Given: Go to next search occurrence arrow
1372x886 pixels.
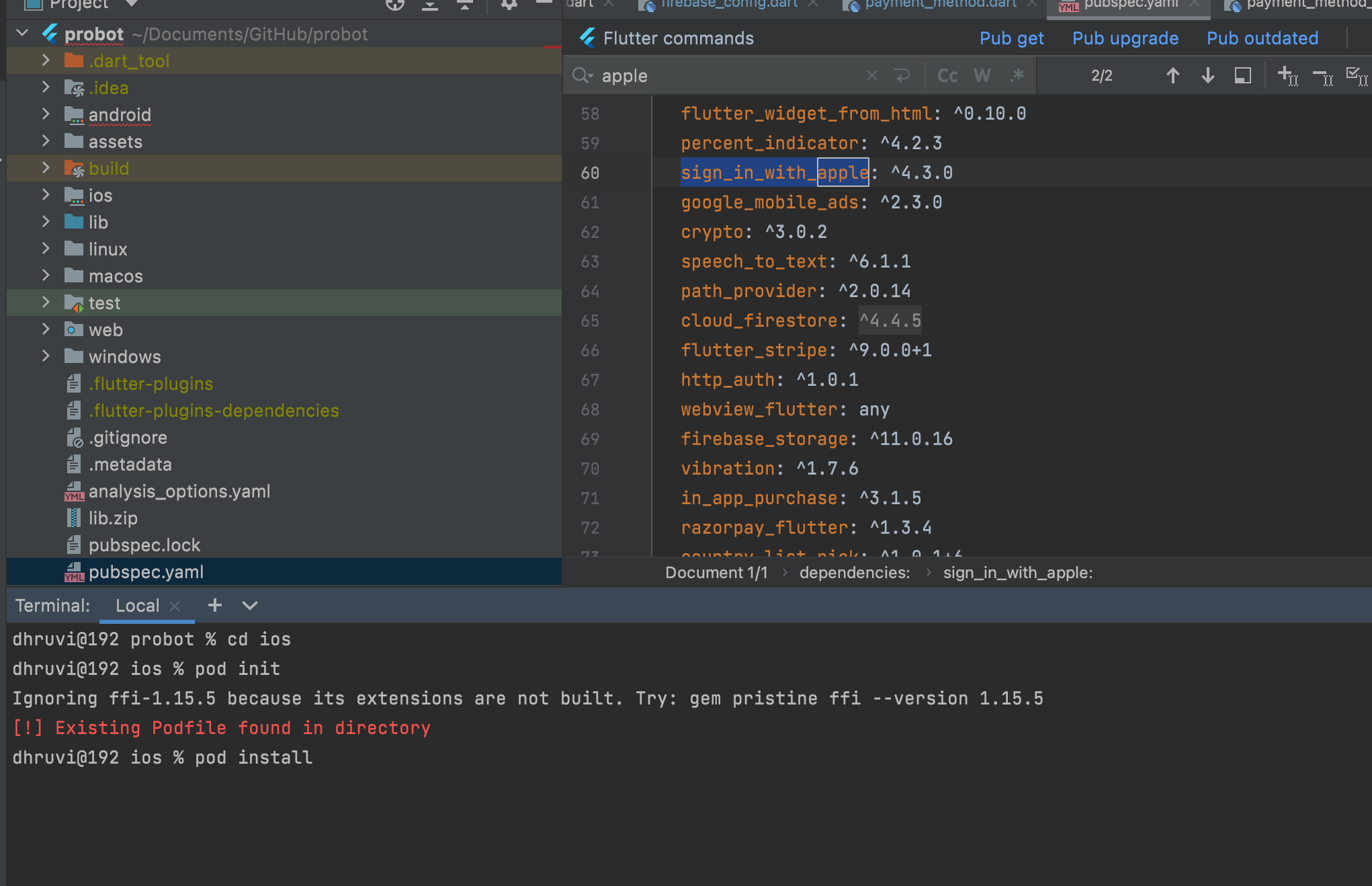Looking at the screenshot, I should [x=1207, y=75].
